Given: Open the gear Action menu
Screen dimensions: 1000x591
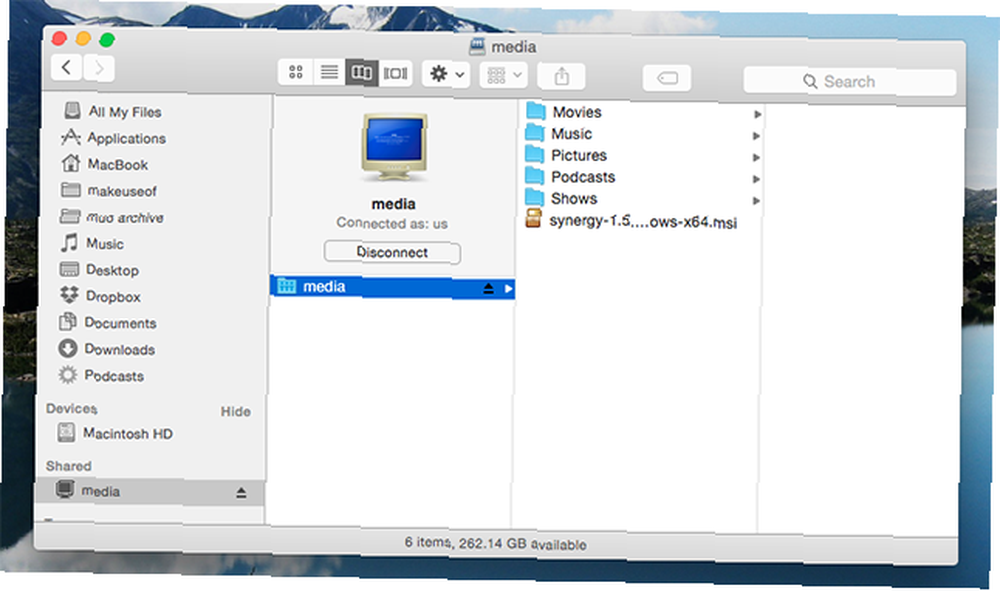Looking at the screenshot, I should click(446, 74).
